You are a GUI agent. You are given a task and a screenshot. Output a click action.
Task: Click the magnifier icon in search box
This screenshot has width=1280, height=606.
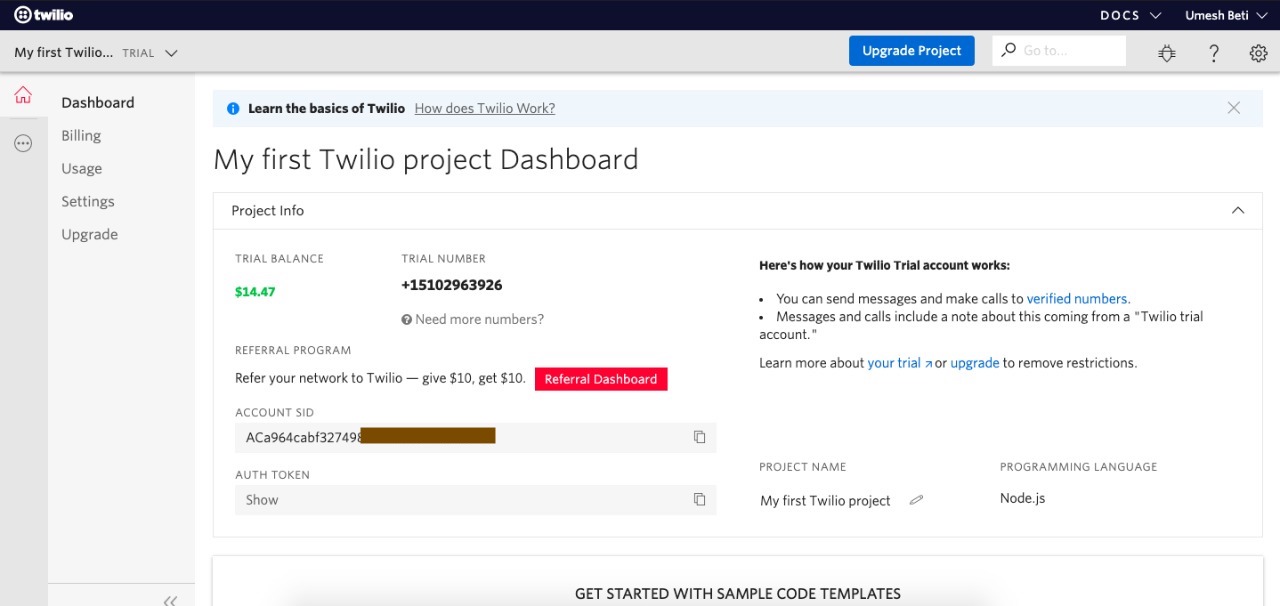pyautogui.click(x=1010, y=48)
